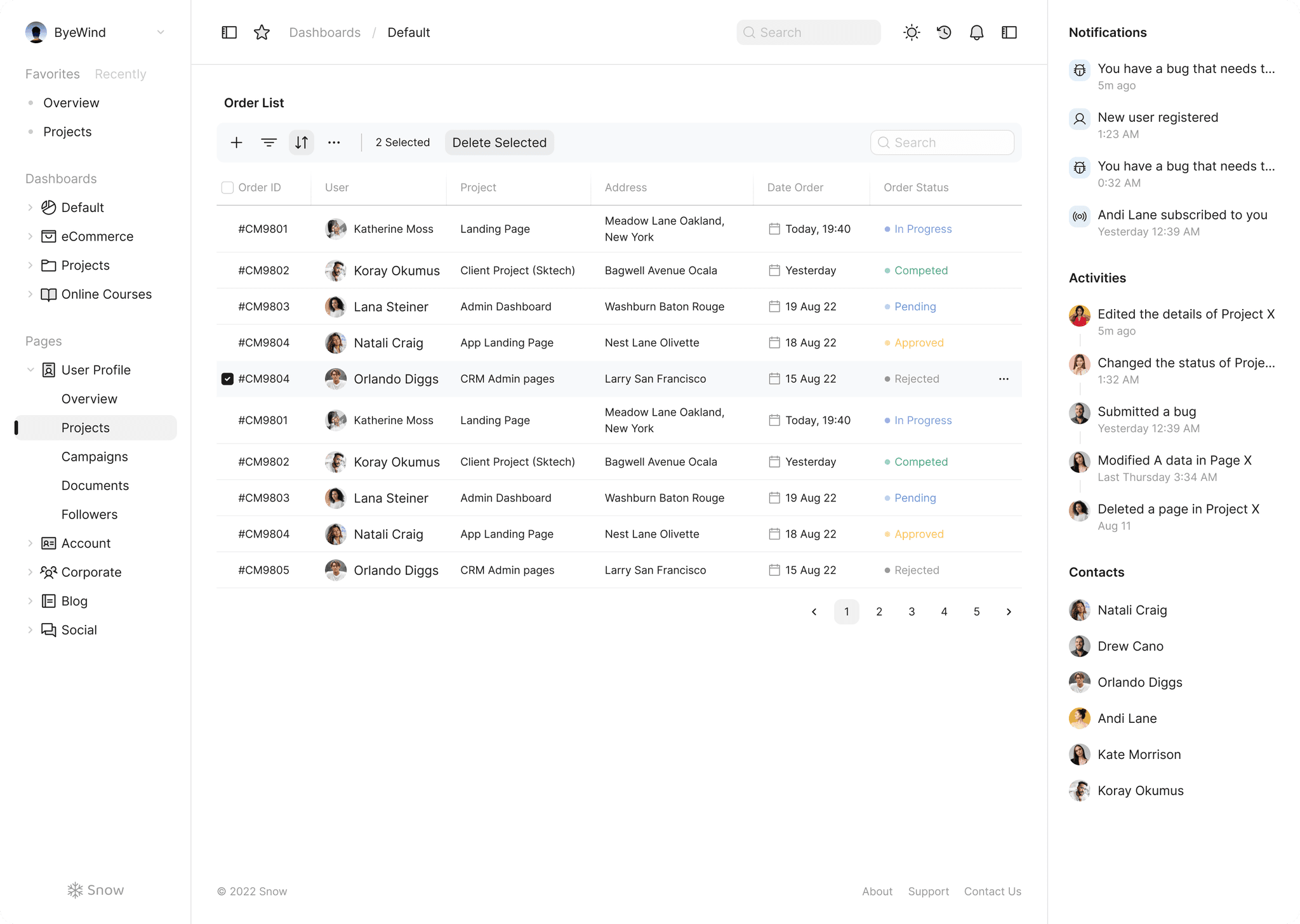Check the Order ID header checkbox
This screenshot has height=924, width=1300.
click(x=227, y=187)
